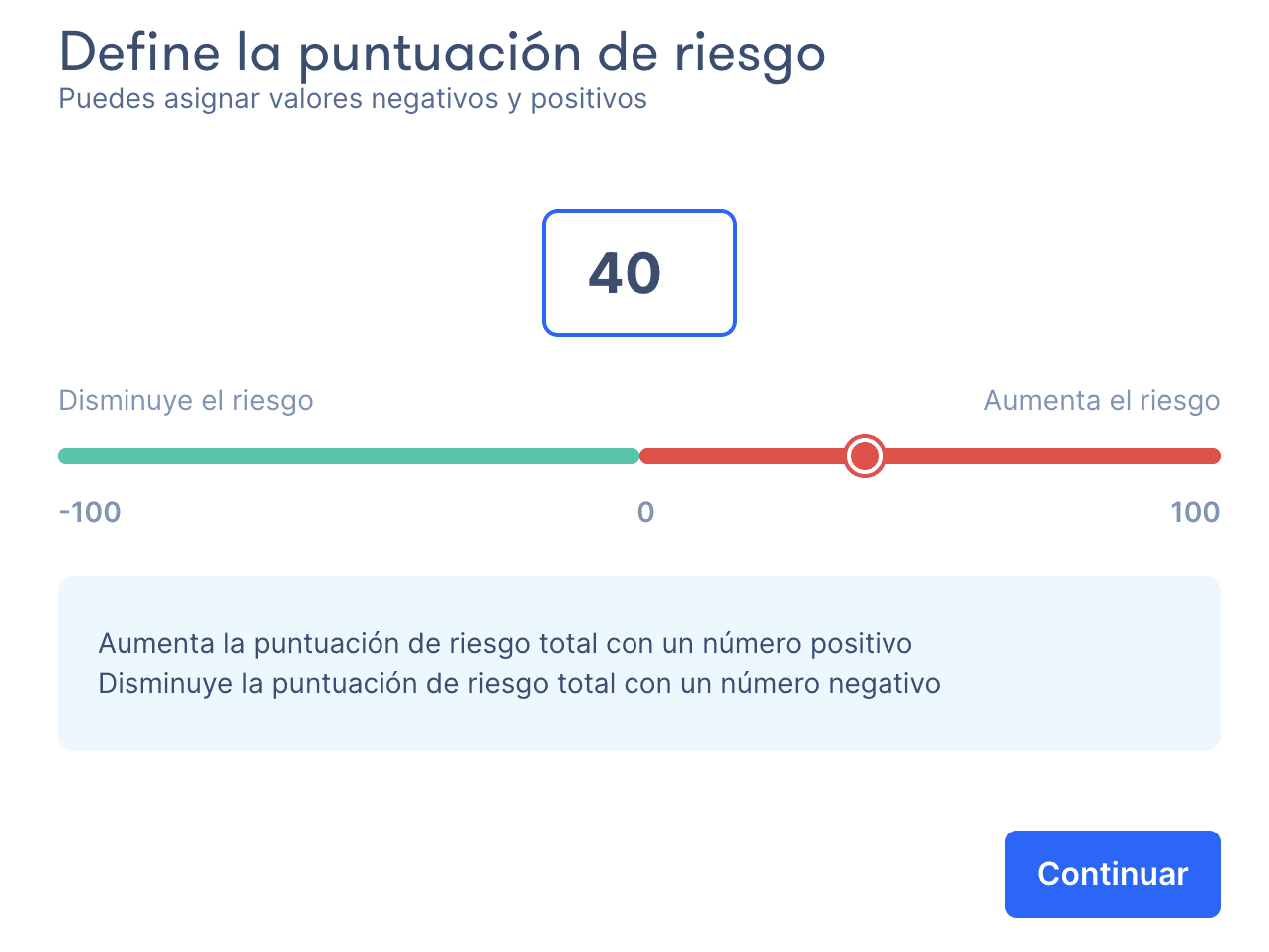Click the dialog title 'Define la puntuación de riesgo'

tap(443, 53)
